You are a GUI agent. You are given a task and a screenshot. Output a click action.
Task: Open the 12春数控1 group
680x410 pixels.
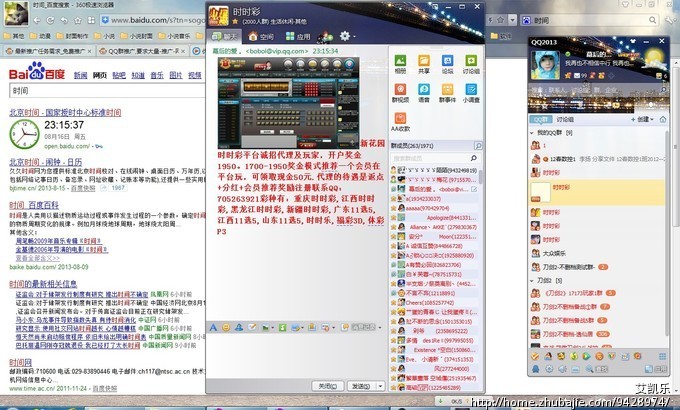click(x=598, y=159)
